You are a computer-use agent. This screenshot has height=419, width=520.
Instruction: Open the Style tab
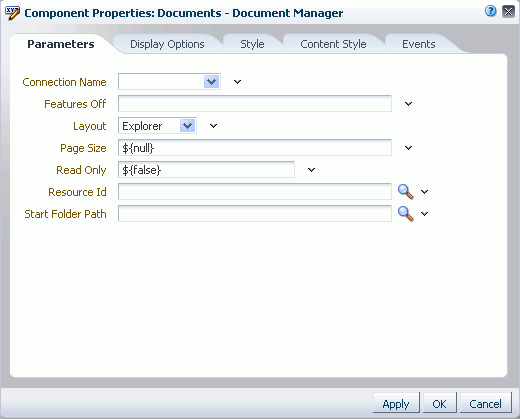point(252,44)
